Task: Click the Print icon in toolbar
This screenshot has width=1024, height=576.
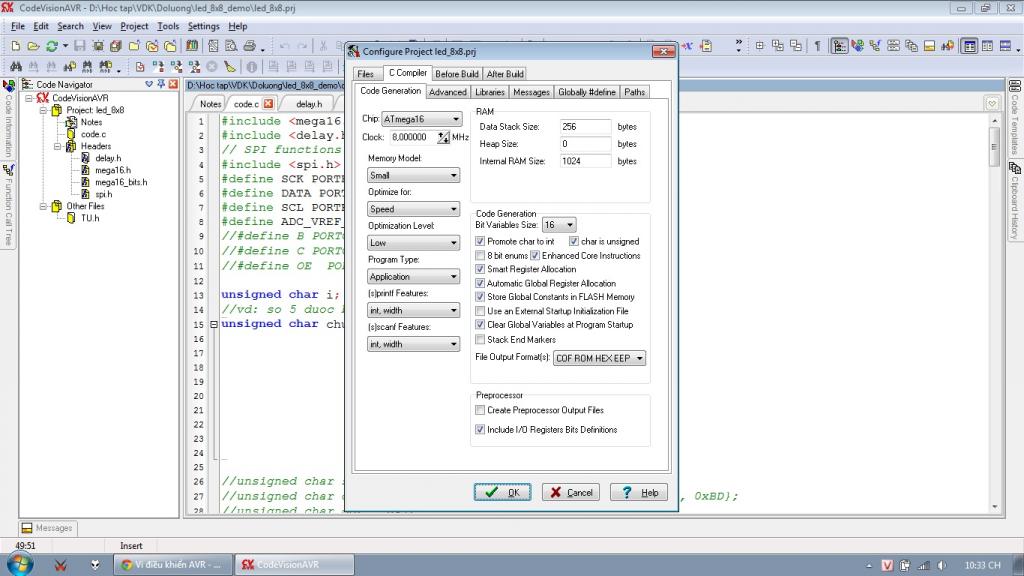Action: click(249, 46)
